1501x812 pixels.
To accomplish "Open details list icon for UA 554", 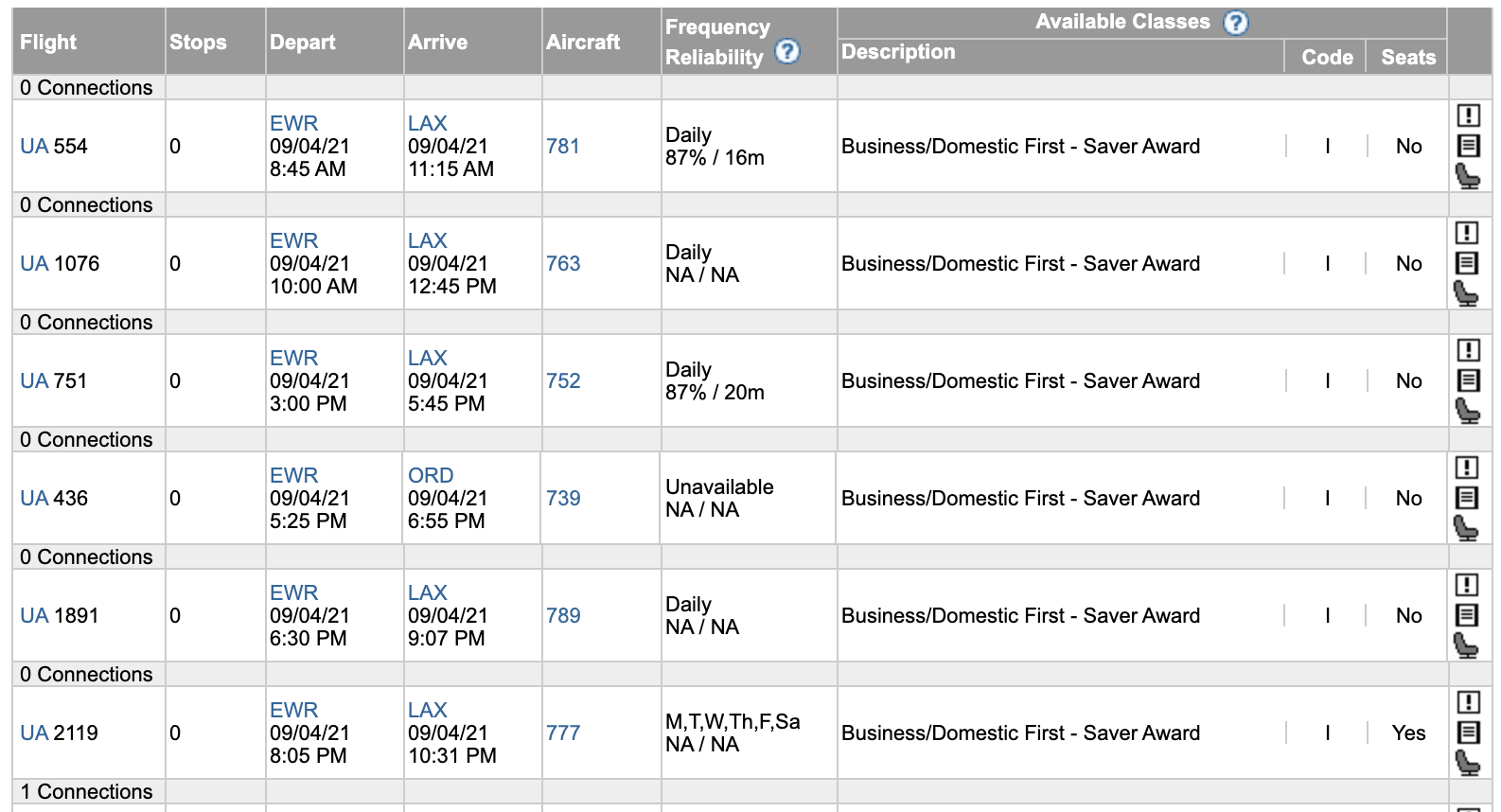I will point(1468,146).
